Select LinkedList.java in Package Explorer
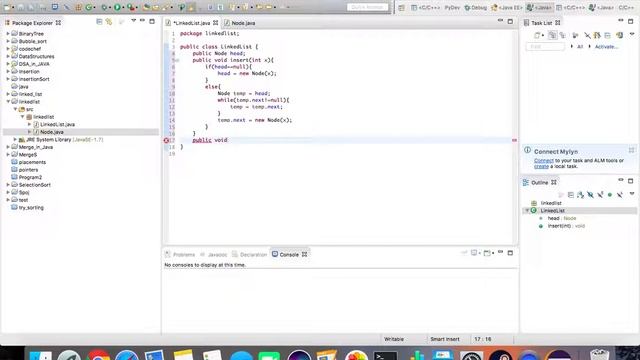The image size is (640, 360). pos(57,124)
